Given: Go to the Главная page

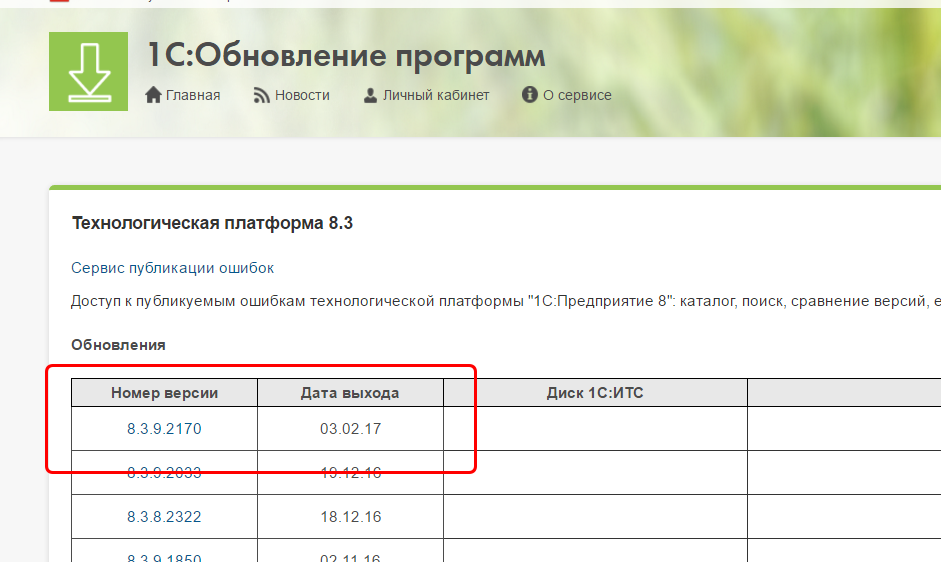Looking at the screenshot, I should 193,95.
